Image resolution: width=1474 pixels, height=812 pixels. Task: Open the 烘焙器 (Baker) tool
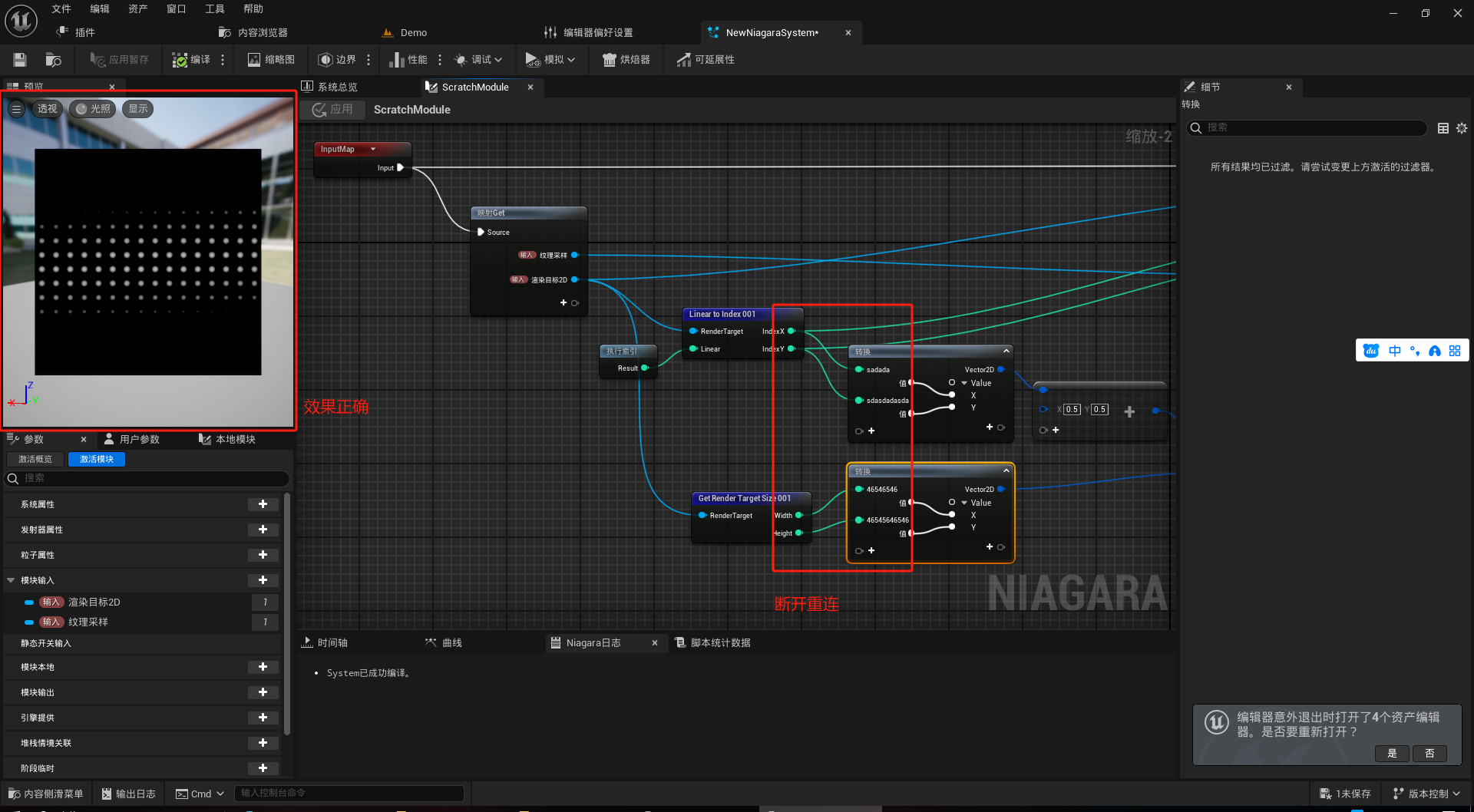click(x=626, y=59)
